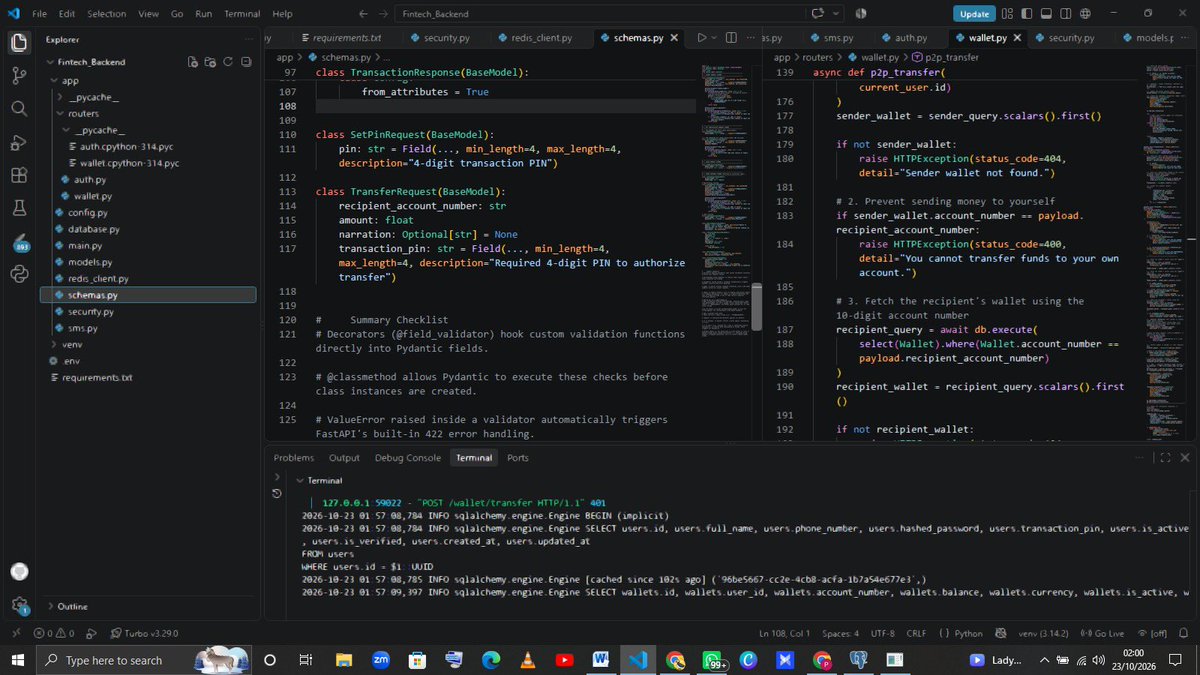This screenshot has width=1200, height=675.
Task: Collapse all folders in Explorer
Action: pyautogui.click(x=244, y=62)
